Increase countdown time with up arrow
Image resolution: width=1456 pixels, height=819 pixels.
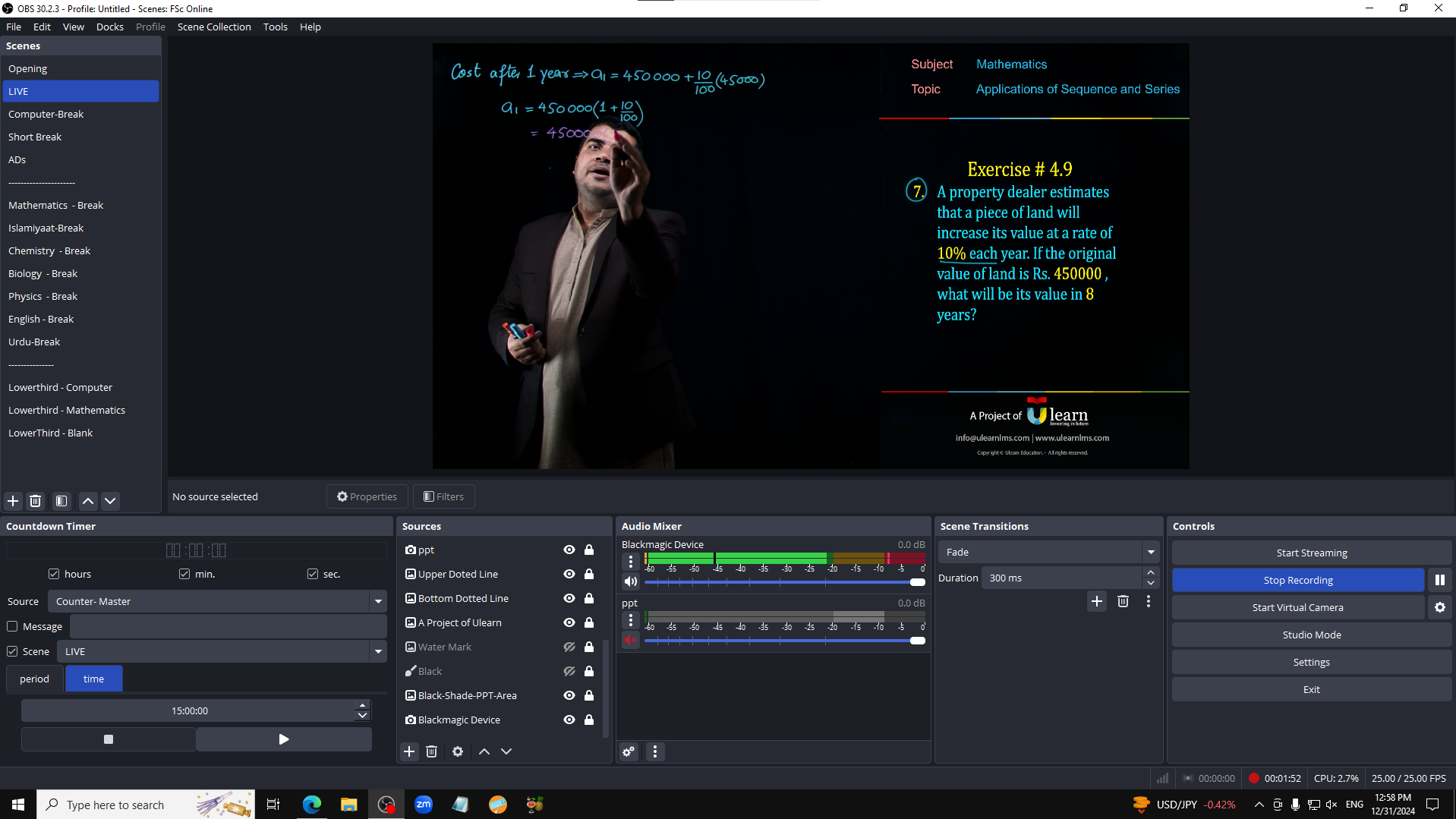pyautogui.click(x=363, y=705)
